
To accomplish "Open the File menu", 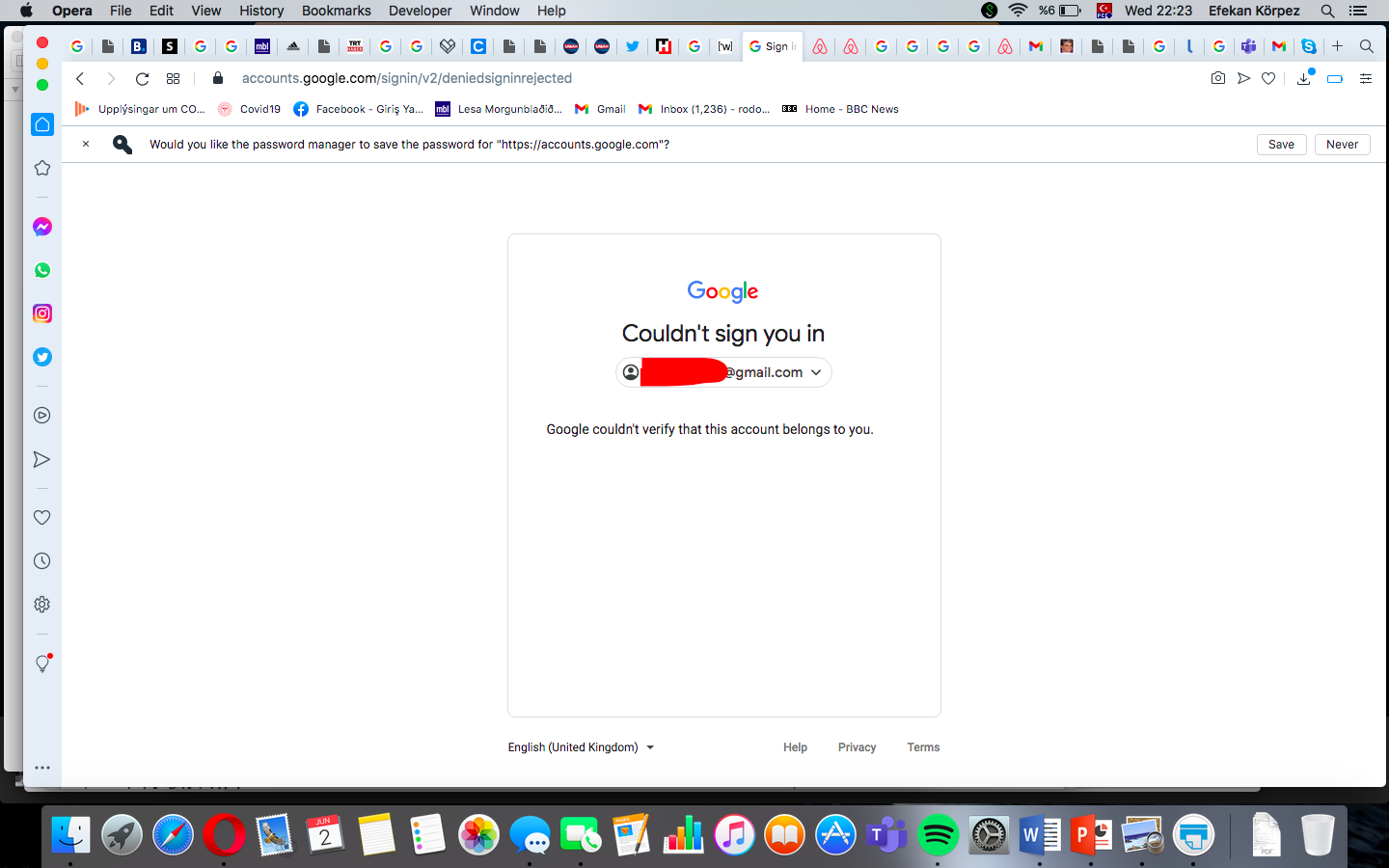I will click(x=121, y=11).
